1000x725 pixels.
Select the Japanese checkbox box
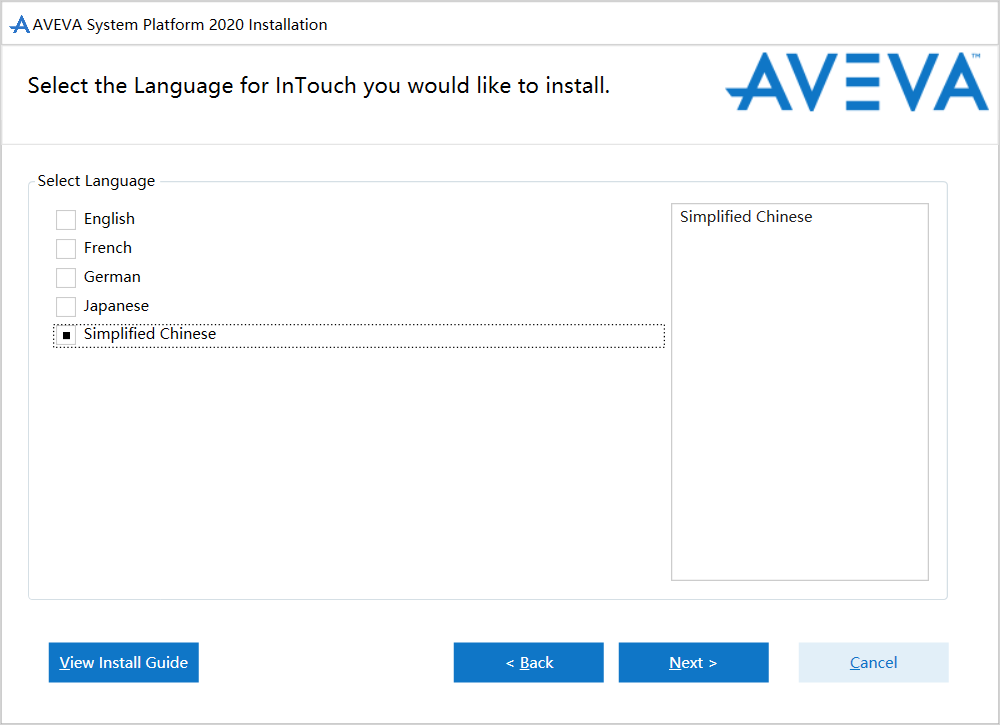click(x=66, y=307)
